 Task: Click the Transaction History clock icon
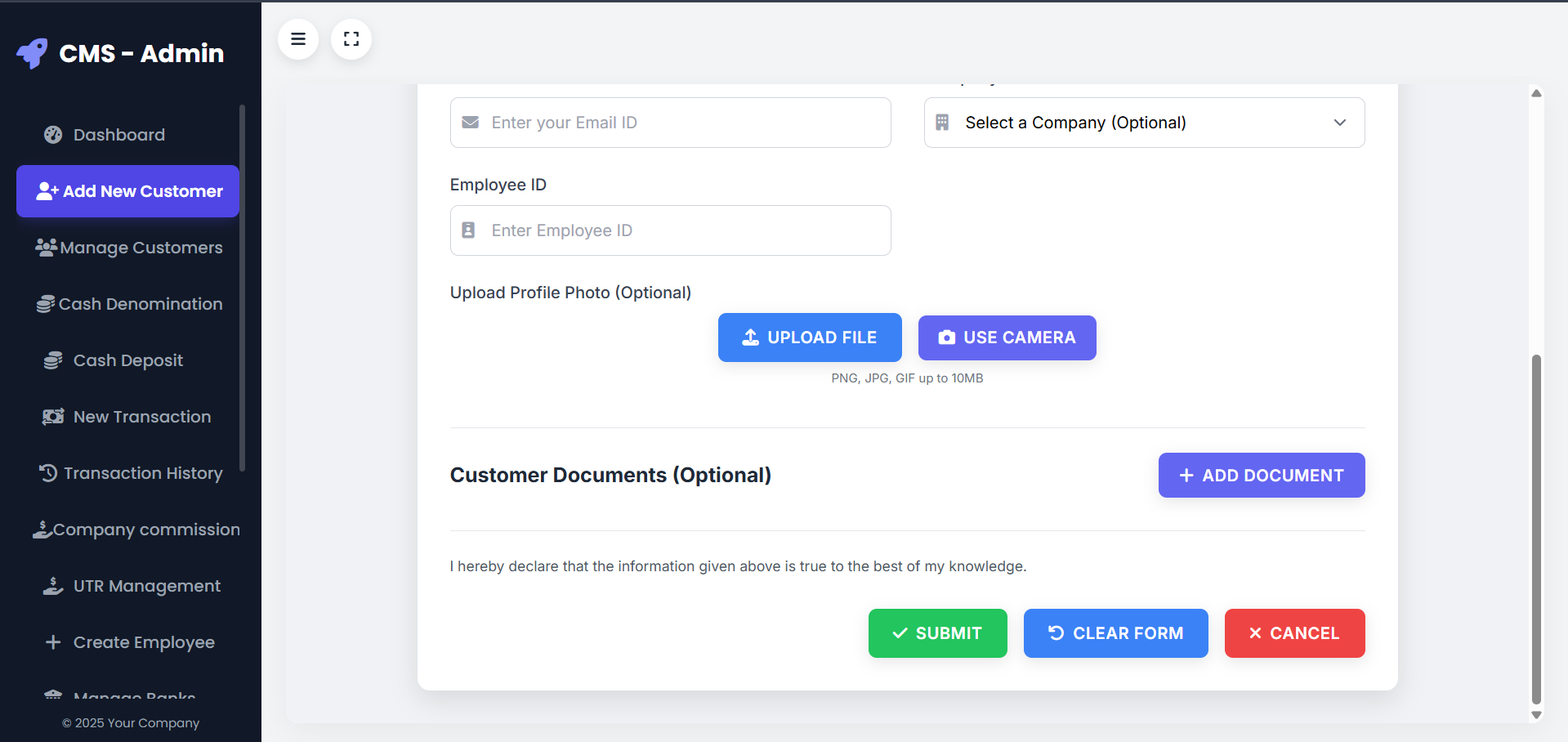(x=48, y=473)
